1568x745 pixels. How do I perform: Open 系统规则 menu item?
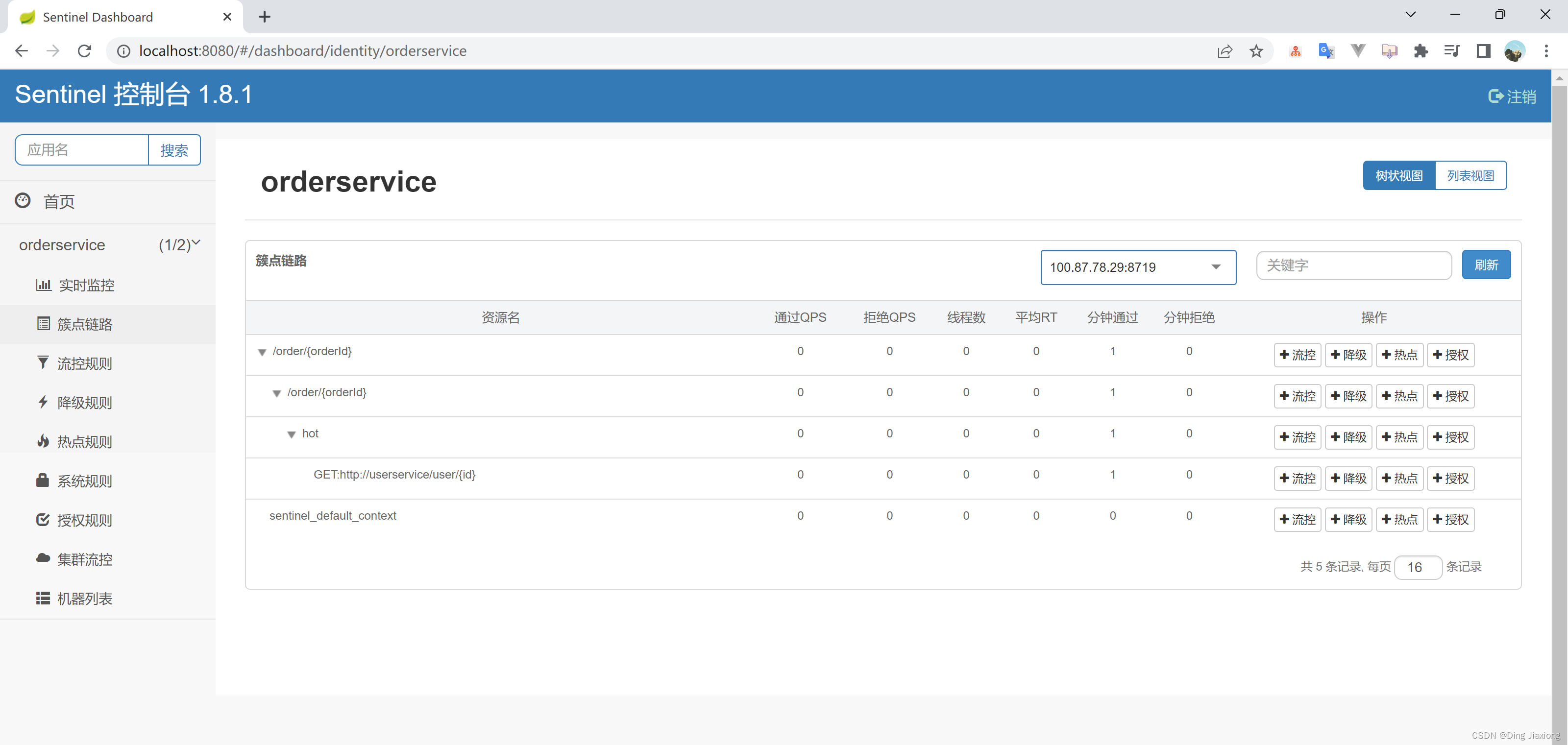tap(85, 481)
